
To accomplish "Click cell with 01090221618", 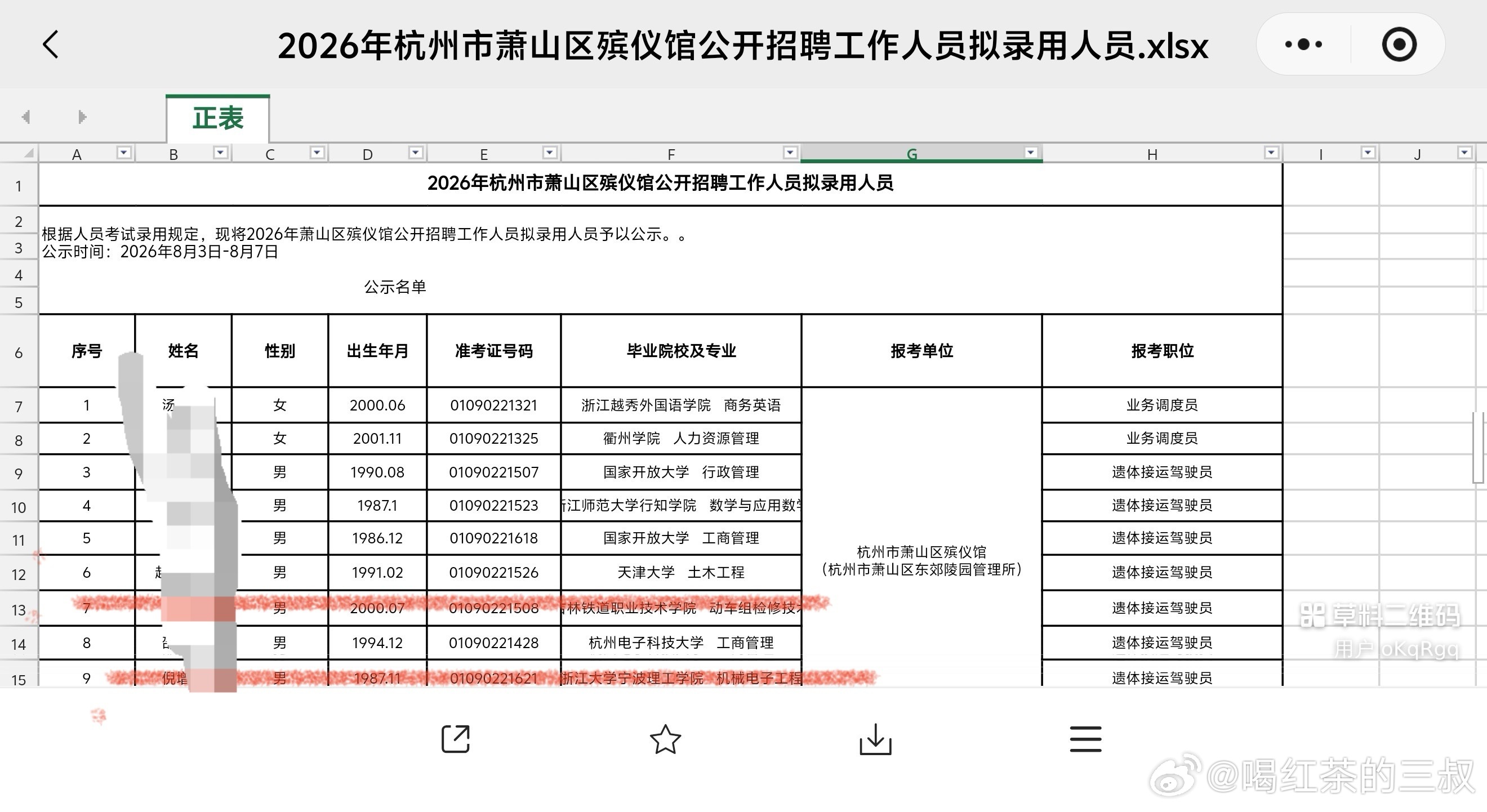I will pyautogui.click(x=493, y=538).
